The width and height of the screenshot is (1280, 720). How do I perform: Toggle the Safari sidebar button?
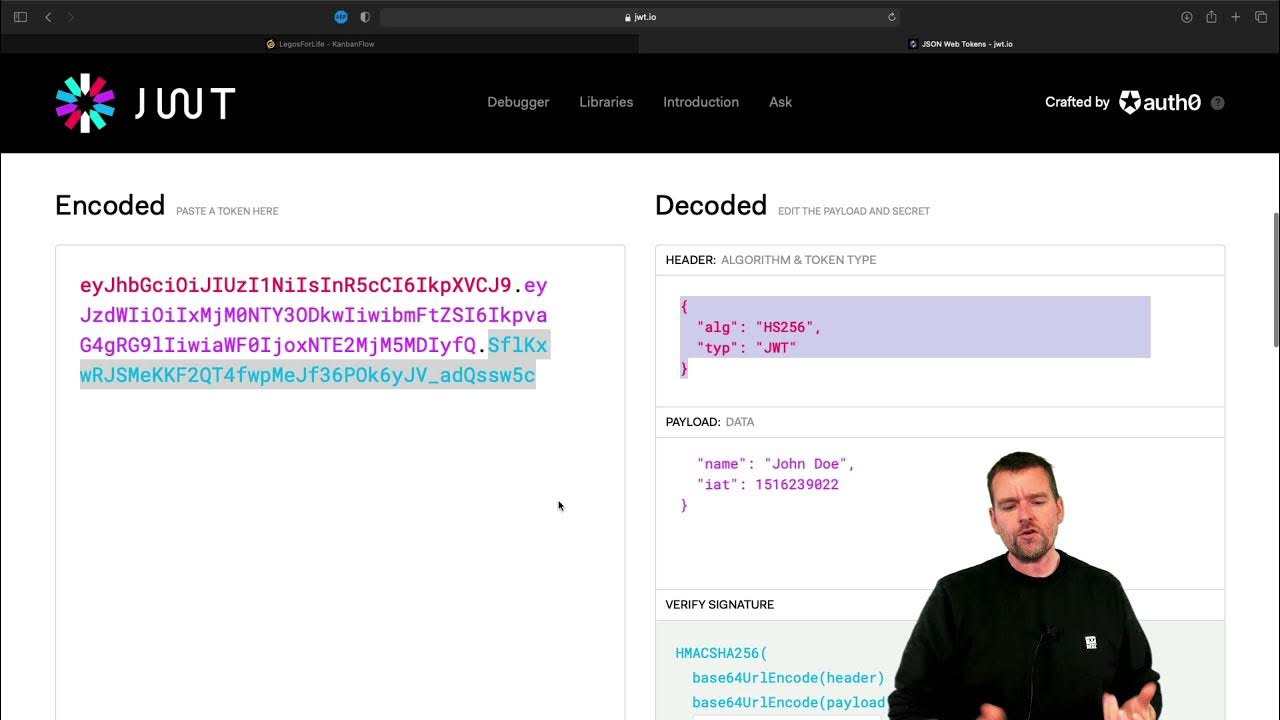[x=20, y=17]
